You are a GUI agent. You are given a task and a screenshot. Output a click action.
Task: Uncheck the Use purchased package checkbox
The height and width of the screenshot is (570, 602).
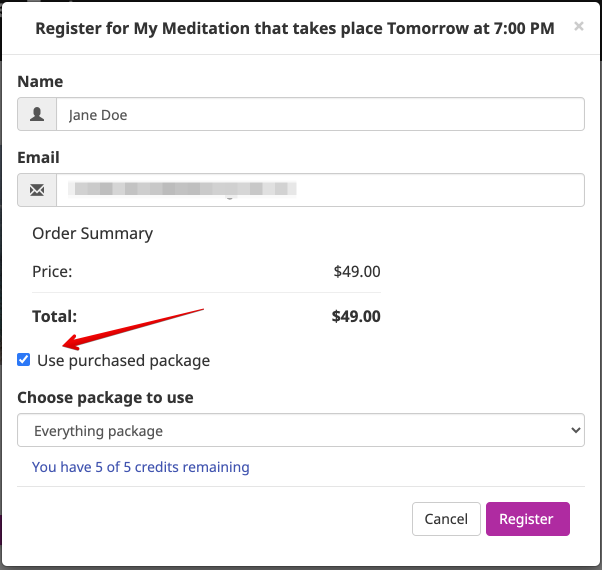click(x=24, y=360)
